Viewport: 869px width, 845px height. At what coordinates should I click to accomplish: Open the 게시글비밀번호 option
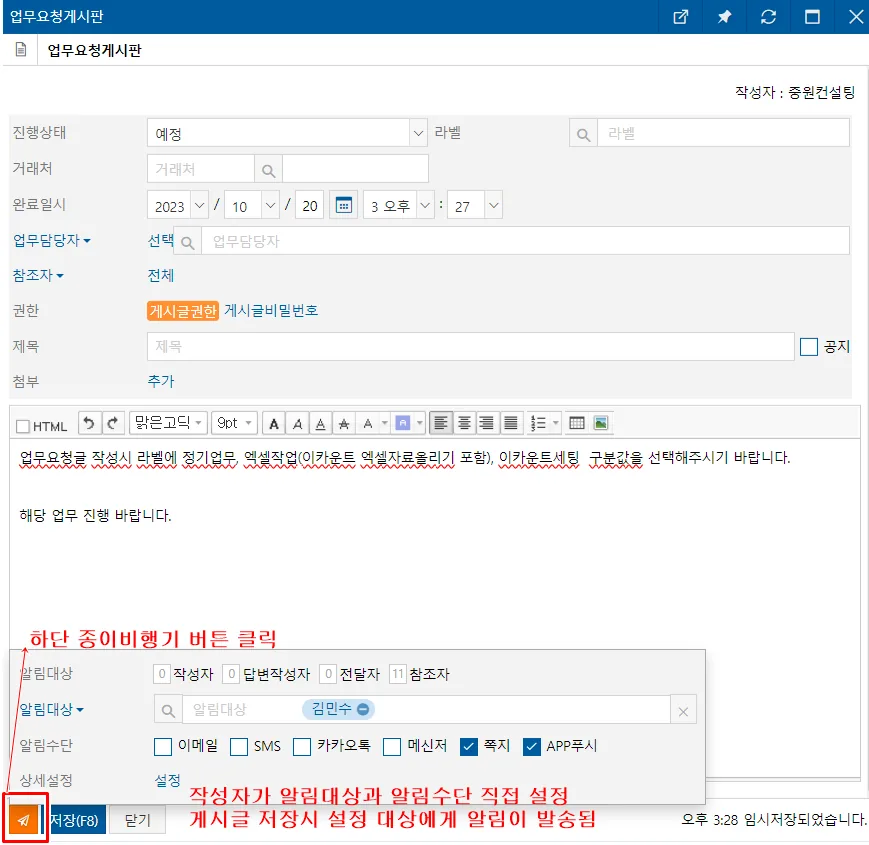pos(271,311)
